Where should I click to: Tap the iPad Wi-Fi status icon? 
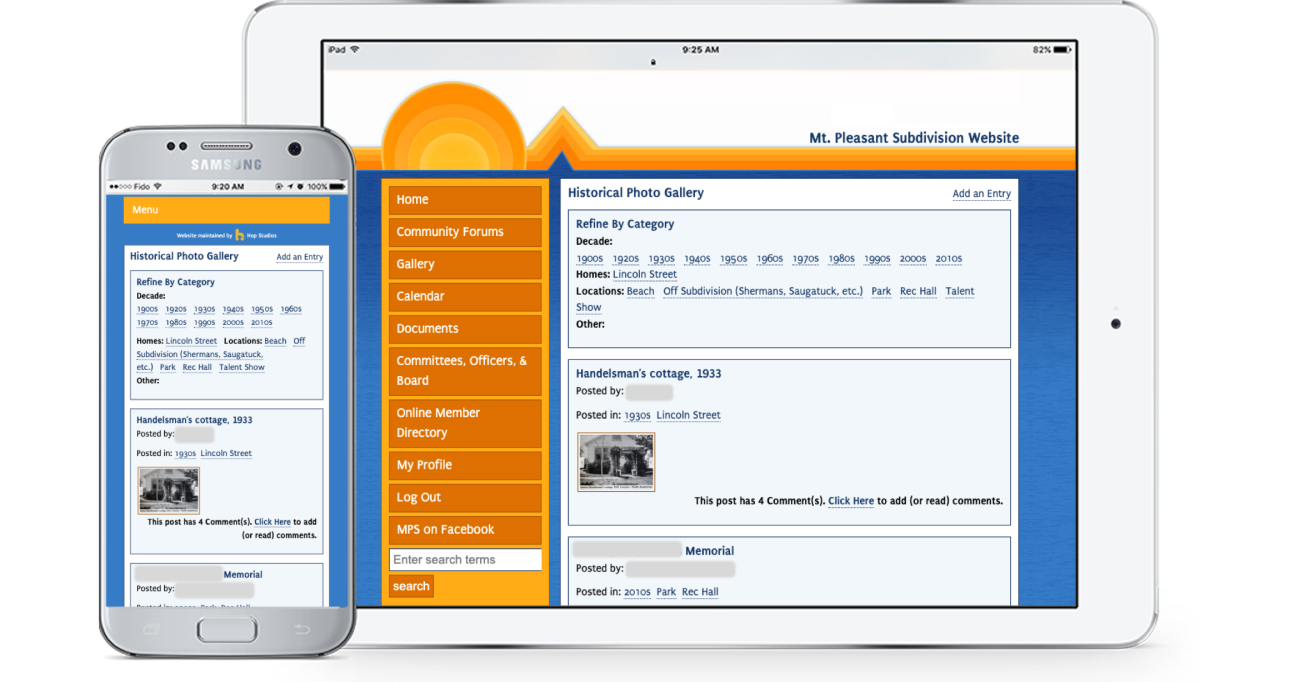tap(354, 49)
